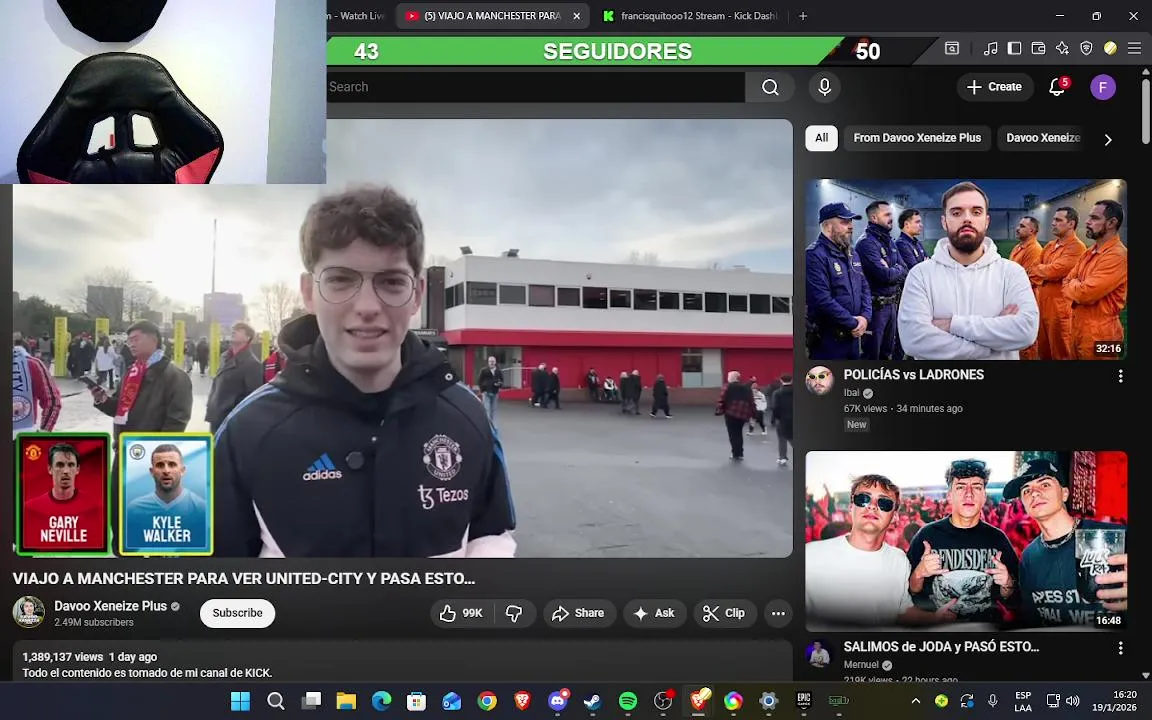Viewport: 1152px width, 720px height.
Task: Toggle the Brave sidebar panel icon
Action: click(x=1014, y=48)
